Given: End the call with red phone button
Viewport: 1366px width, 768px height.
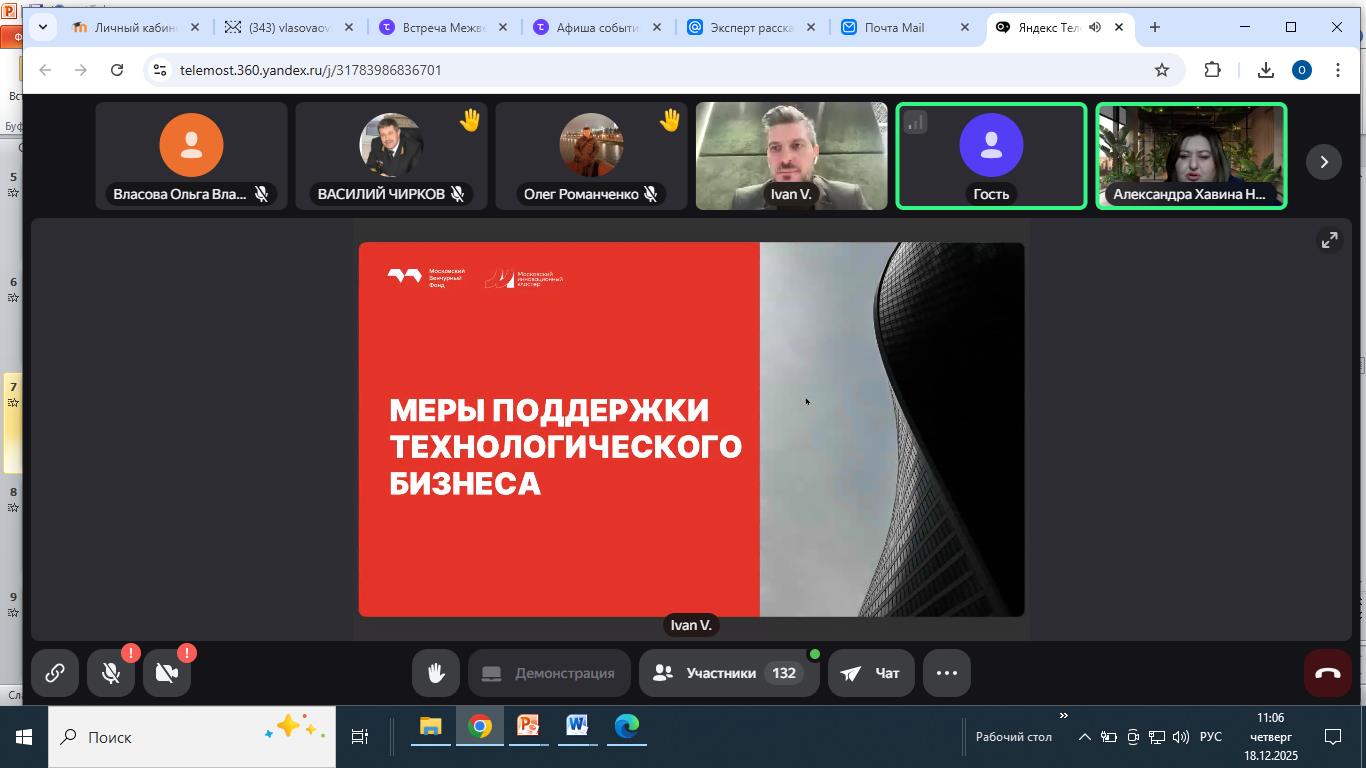Looking at the screenshot, I should click(x=1327, y=673).
